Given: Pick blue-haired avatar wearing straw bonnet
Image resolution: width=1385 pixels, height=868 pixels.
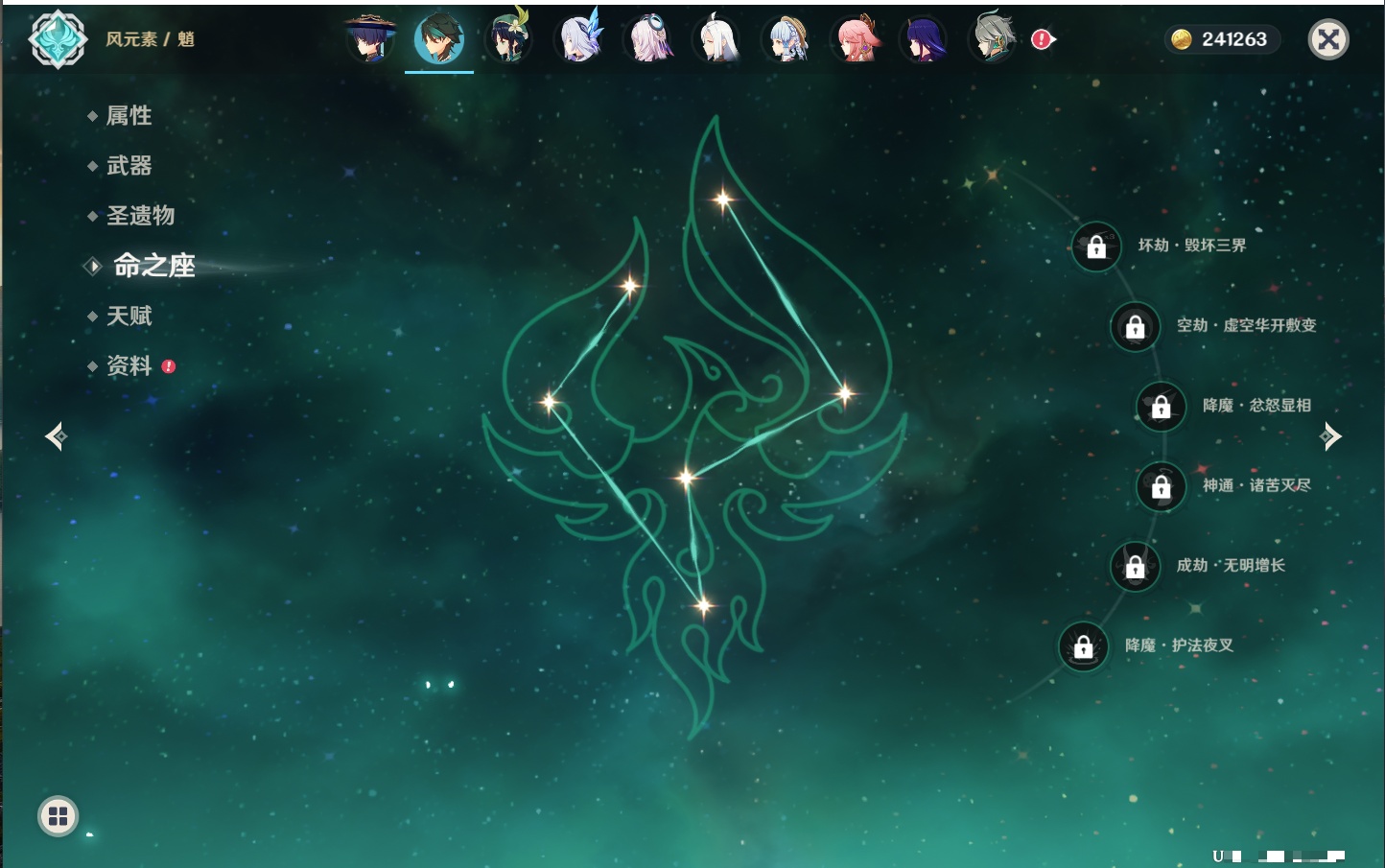Looking at the screenshot, I should tap(786, 39).
